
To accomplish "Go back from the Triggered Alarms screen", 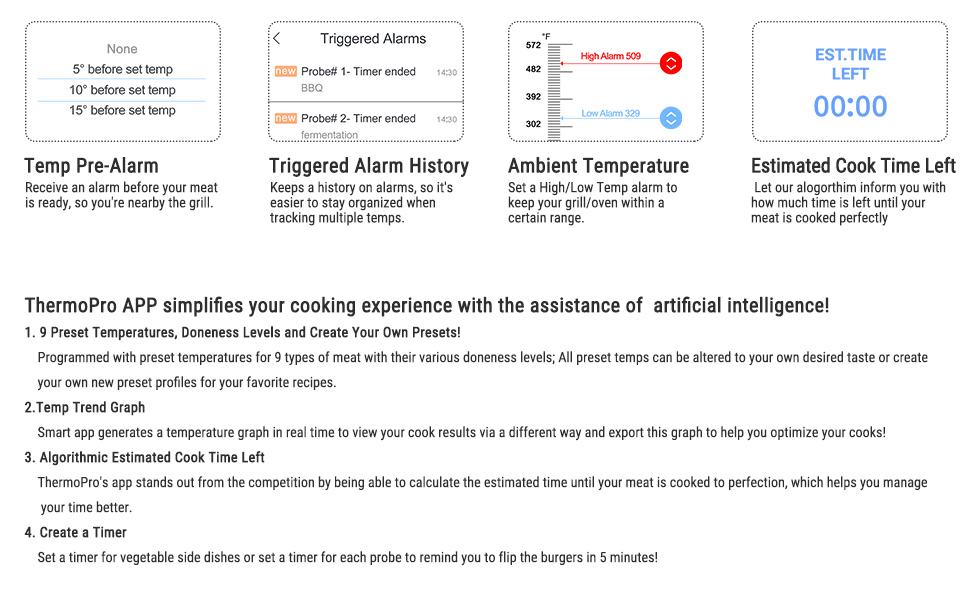I will point(277,39).
